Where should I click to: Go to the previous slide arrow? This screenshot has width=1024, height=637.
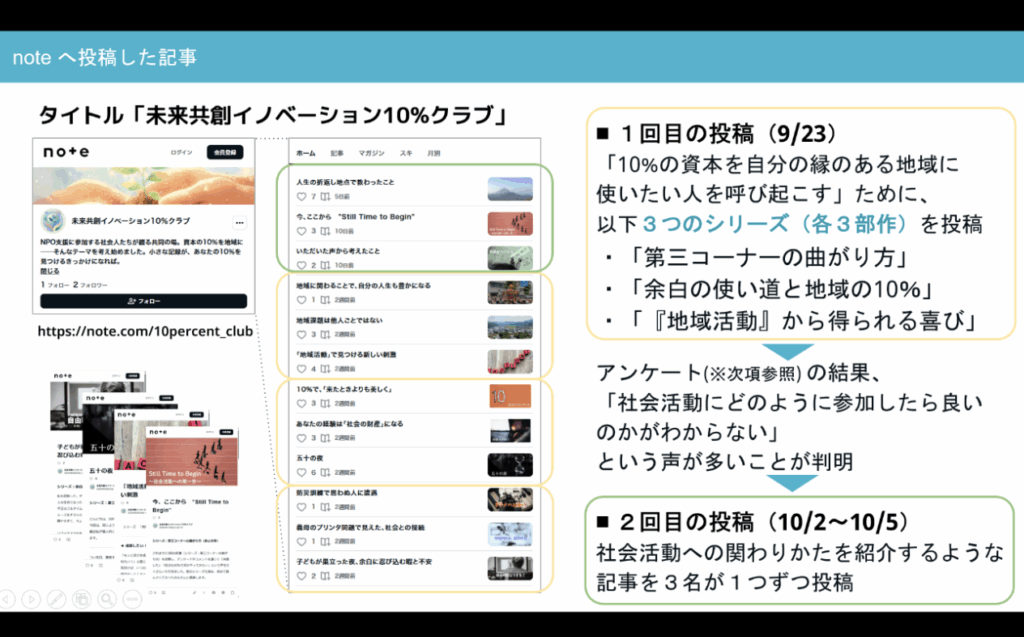point(8,599)
